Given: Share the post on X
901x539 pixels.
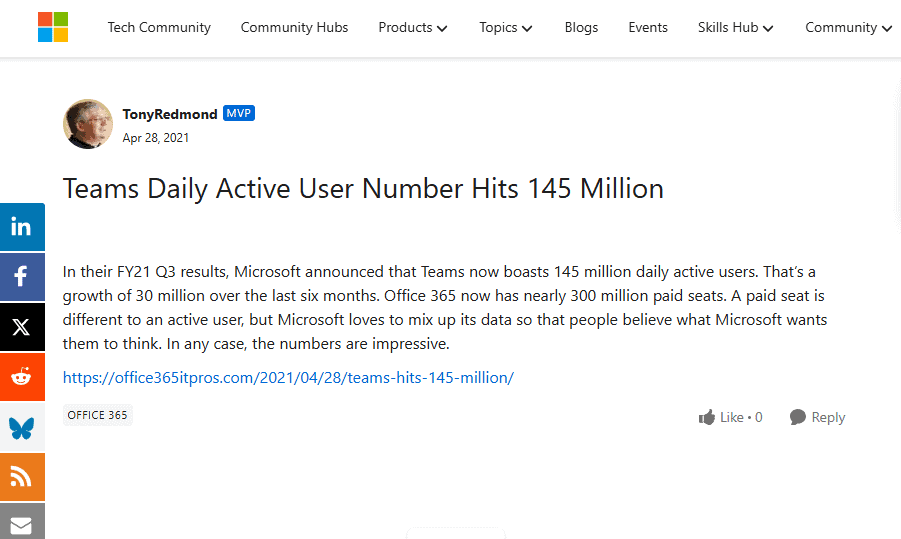Looking at the screenshot, I should click(x=22, y=327).
